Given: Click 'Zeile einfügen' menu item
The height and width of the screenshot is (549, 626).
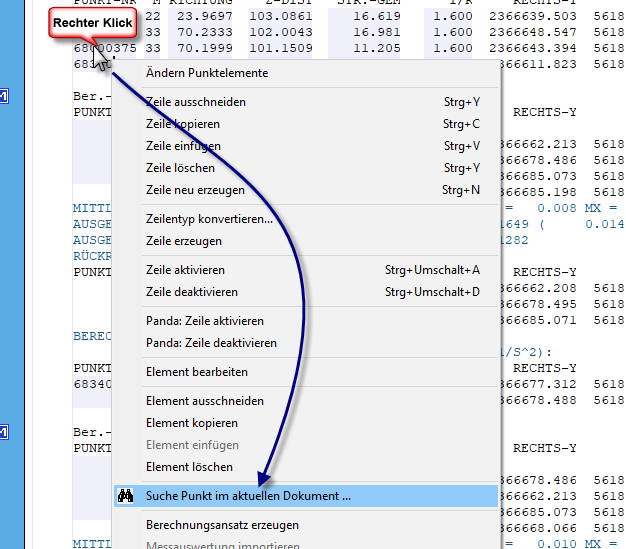Looking at the screenshot, I should (x=183, y=146).
